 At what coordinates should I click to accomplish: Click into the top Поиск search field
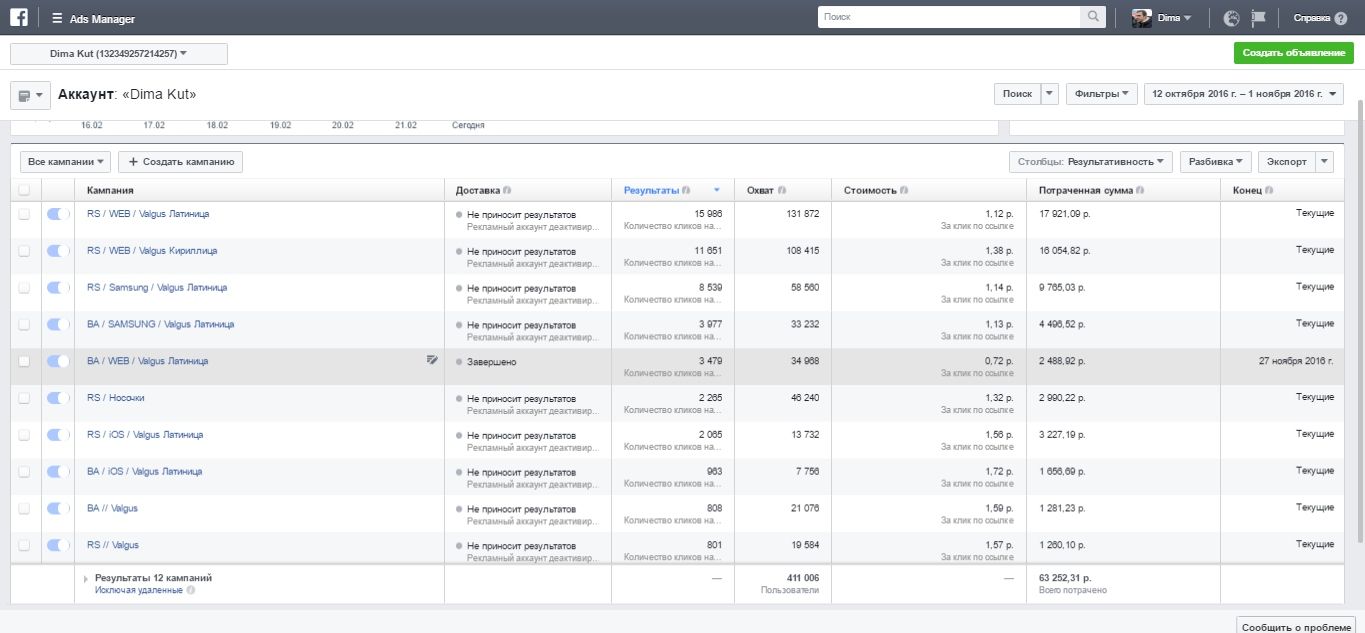[949, 17]
